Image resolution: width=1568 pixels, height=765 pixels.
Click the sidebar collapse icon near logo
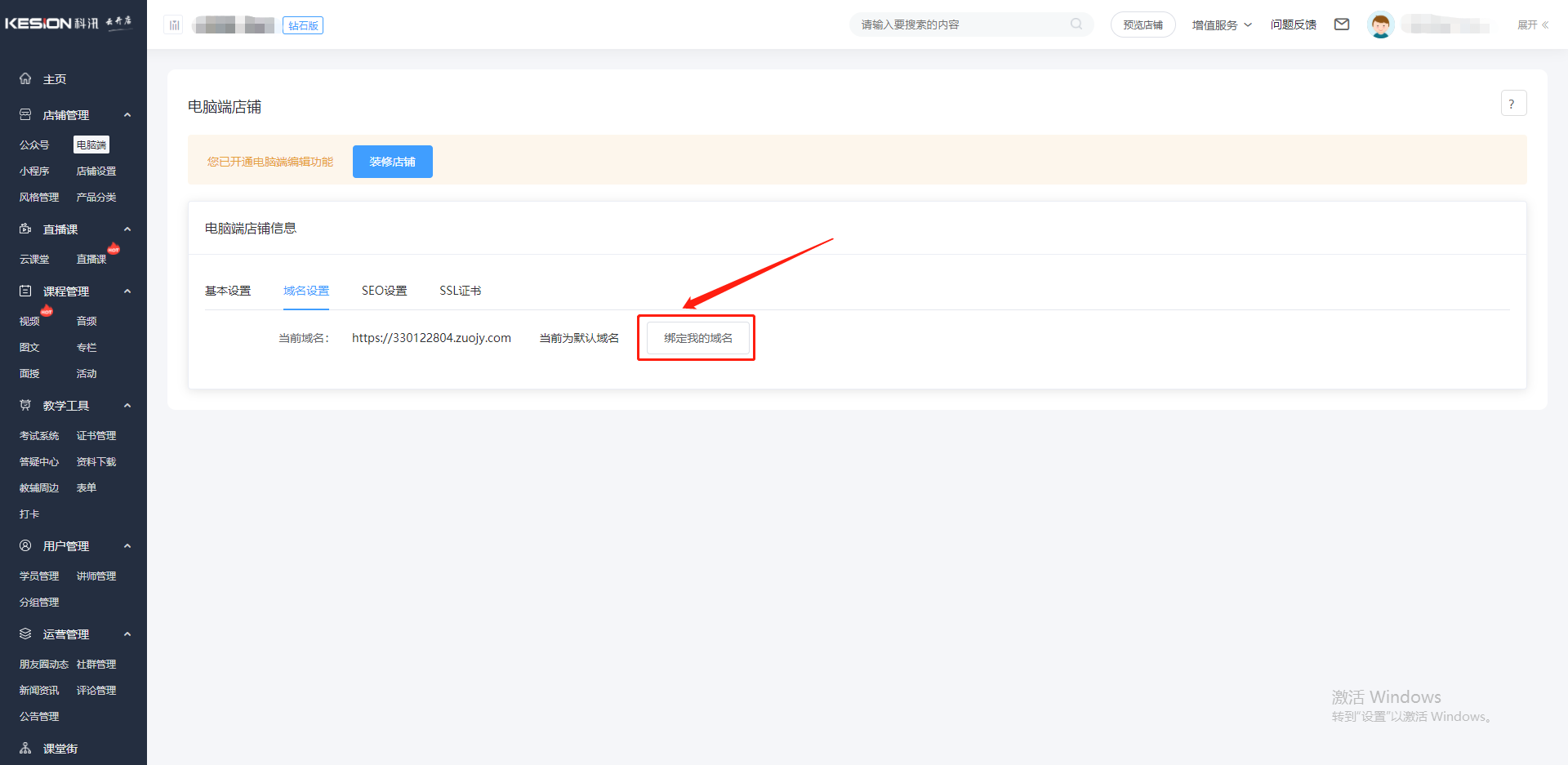174,25
